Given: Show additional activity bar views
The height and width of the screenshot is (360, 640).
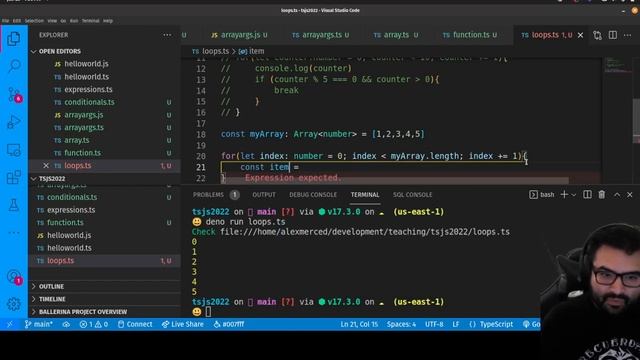Looking at the screenshot, I should [14, 233].
